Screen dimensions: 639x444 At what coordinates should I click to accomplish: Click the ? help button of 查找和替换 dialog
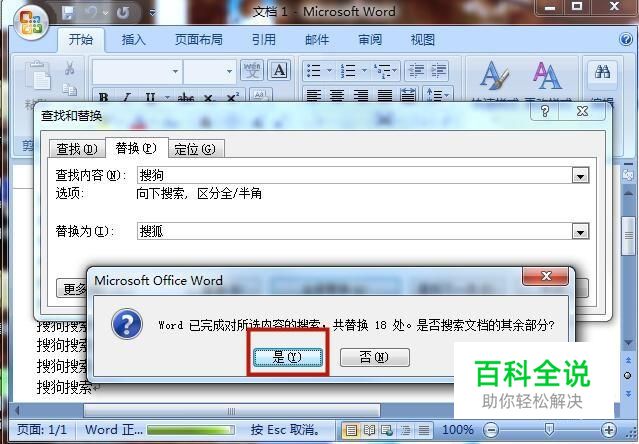pos(545,111)
